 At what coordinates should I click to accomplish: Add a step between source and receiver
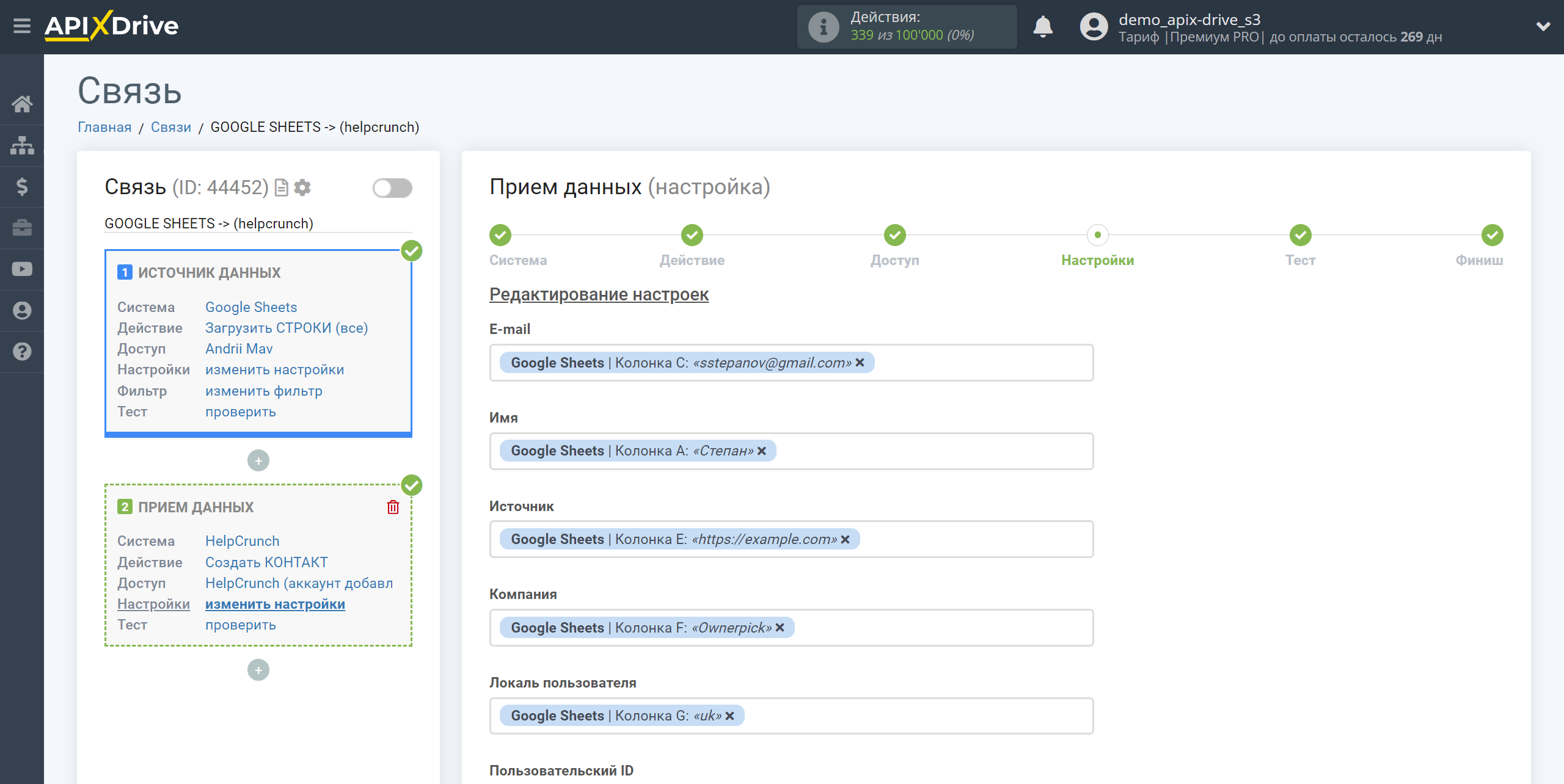tap(258, 460)
